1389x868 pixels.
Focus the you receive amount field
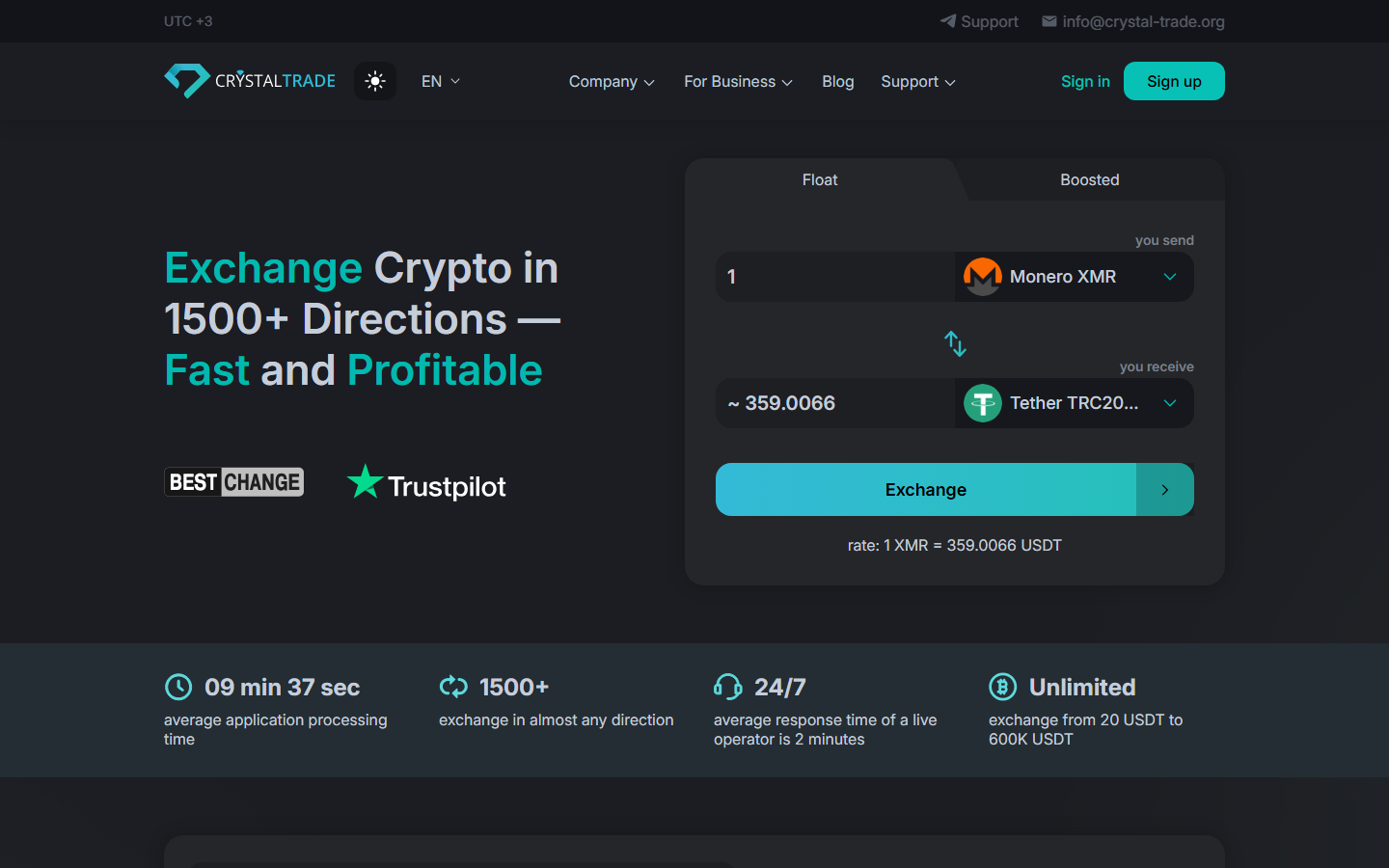[835, 403]
